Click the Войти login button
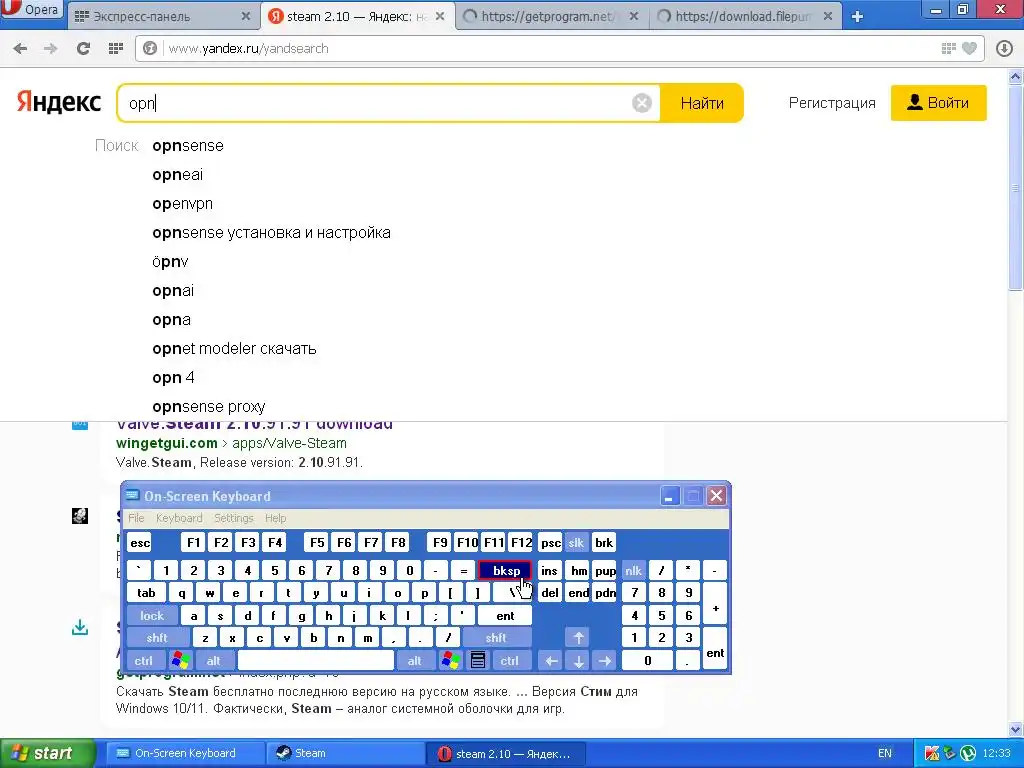 (938, 103)
